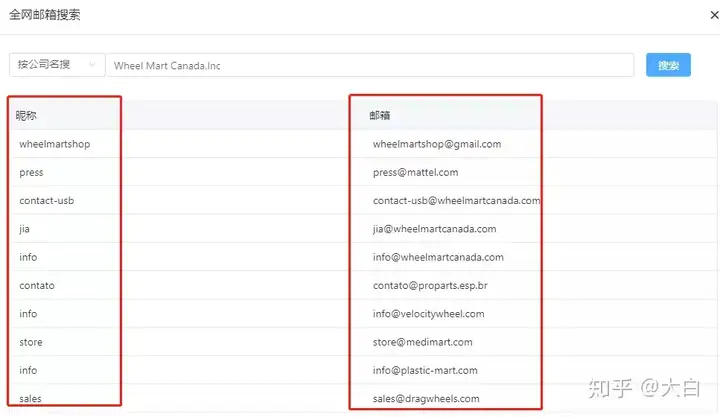Select nickname press
The image size is (720, 417).
click(31, 173)
